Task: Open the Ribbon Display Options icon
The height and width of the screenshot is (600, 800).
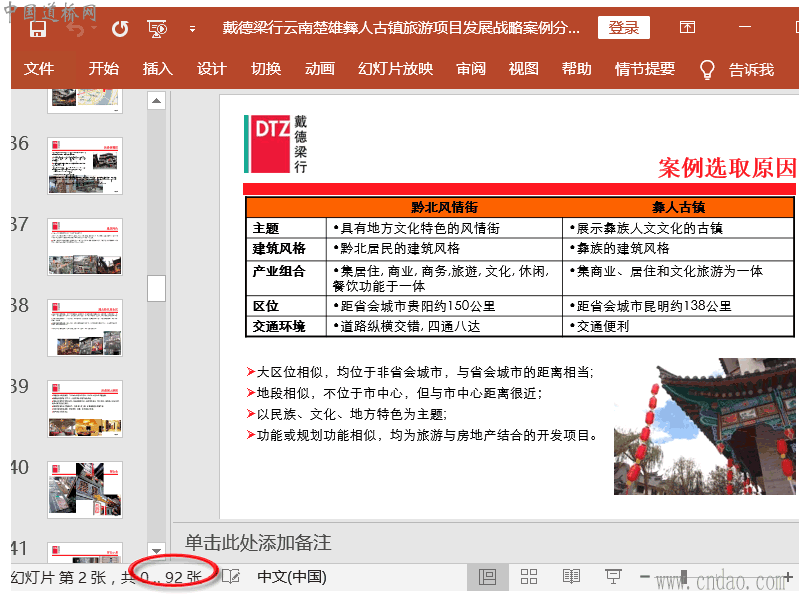Action: click(x=687, y=28)
